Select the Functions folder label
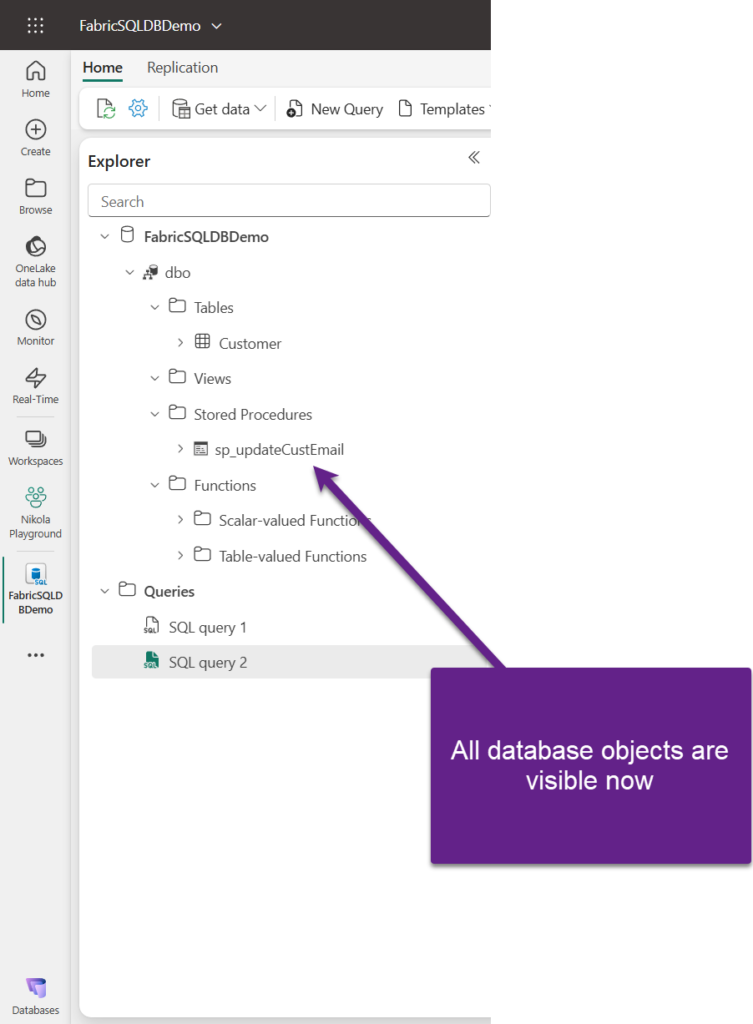The height and width of the screenshot is (1024, 753). tap(225, 485)
